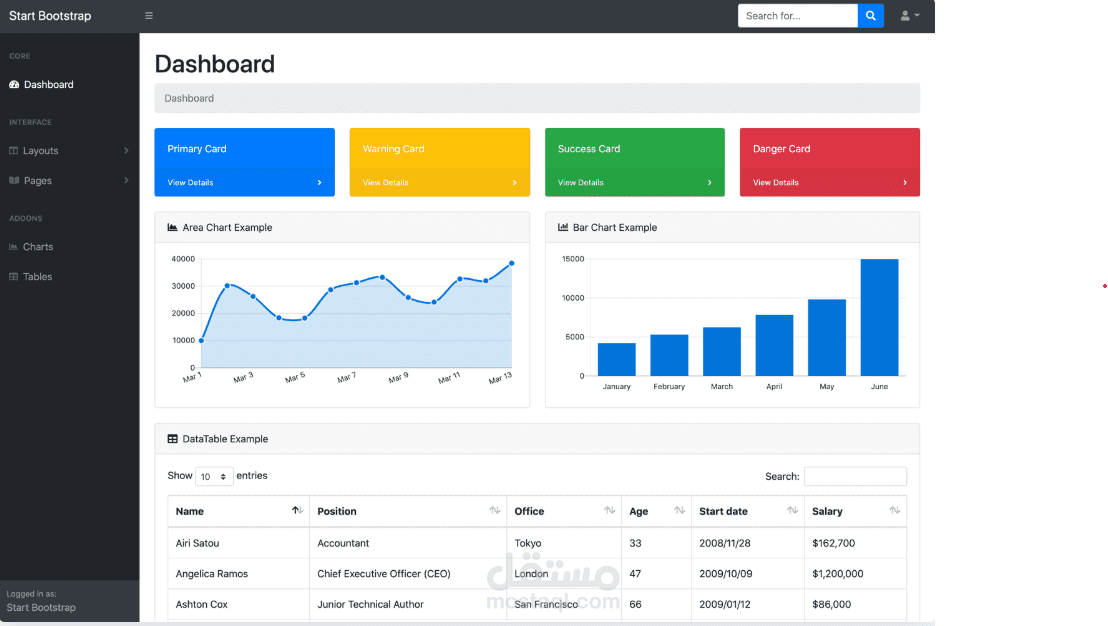This screenshot has height=626, width=1108.
Task: Sort the table by Age column
Action: 656,511
